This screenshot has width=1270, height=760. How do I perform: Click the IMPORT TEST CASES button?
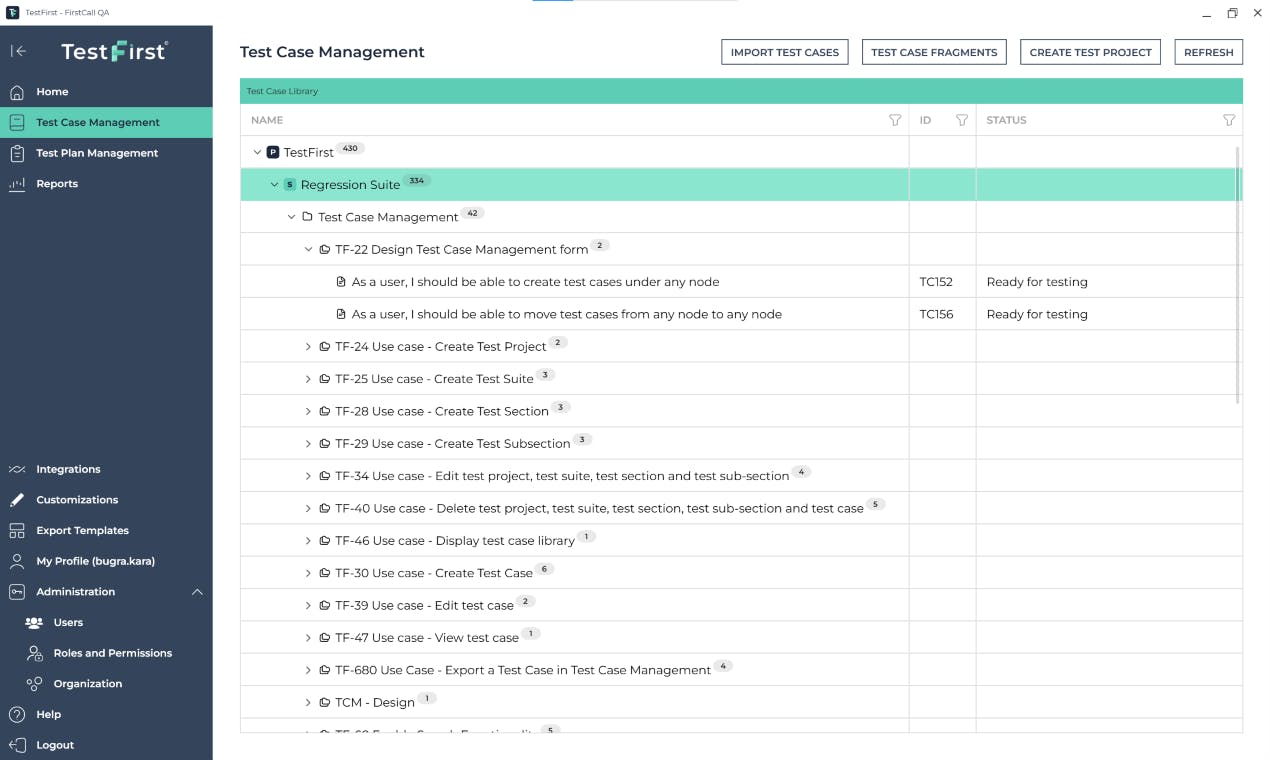[785, 52]
